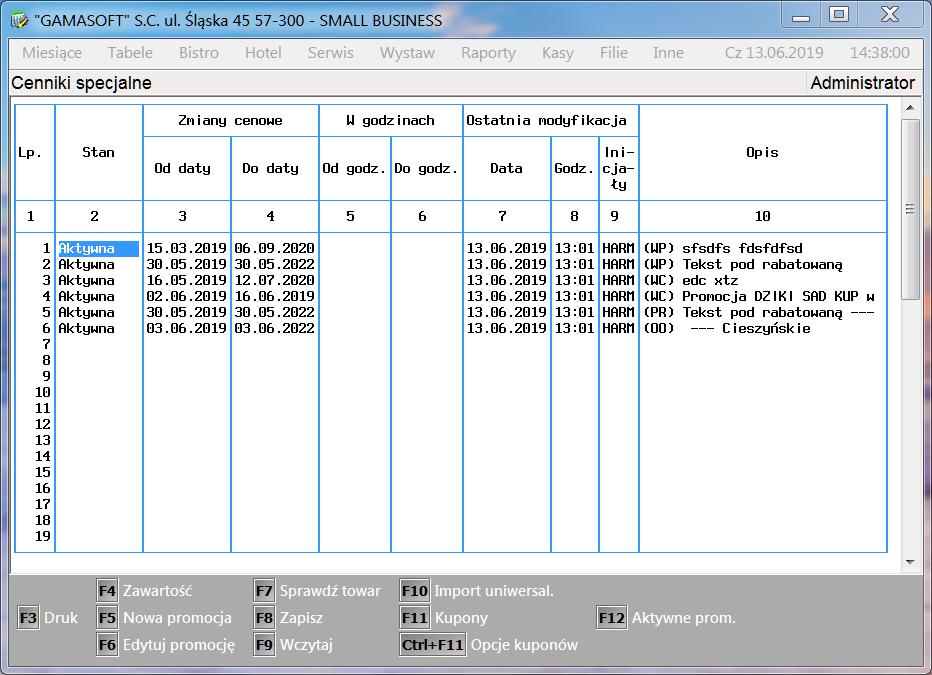Viewport: 932px width, 675px height.
Task: Click description '(OO) --- Cieszyńskie'
Action: [727, 329]
